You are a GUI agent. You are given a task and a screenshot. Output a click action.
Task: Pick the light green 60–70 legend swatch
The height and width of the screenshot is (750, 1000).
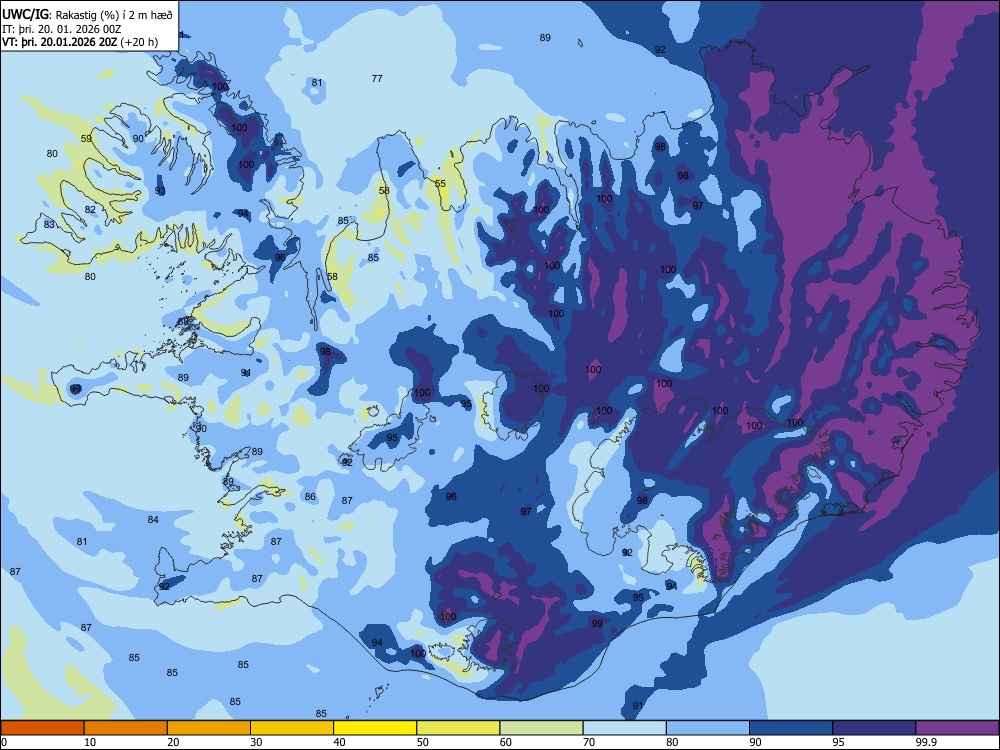point(541,728)
